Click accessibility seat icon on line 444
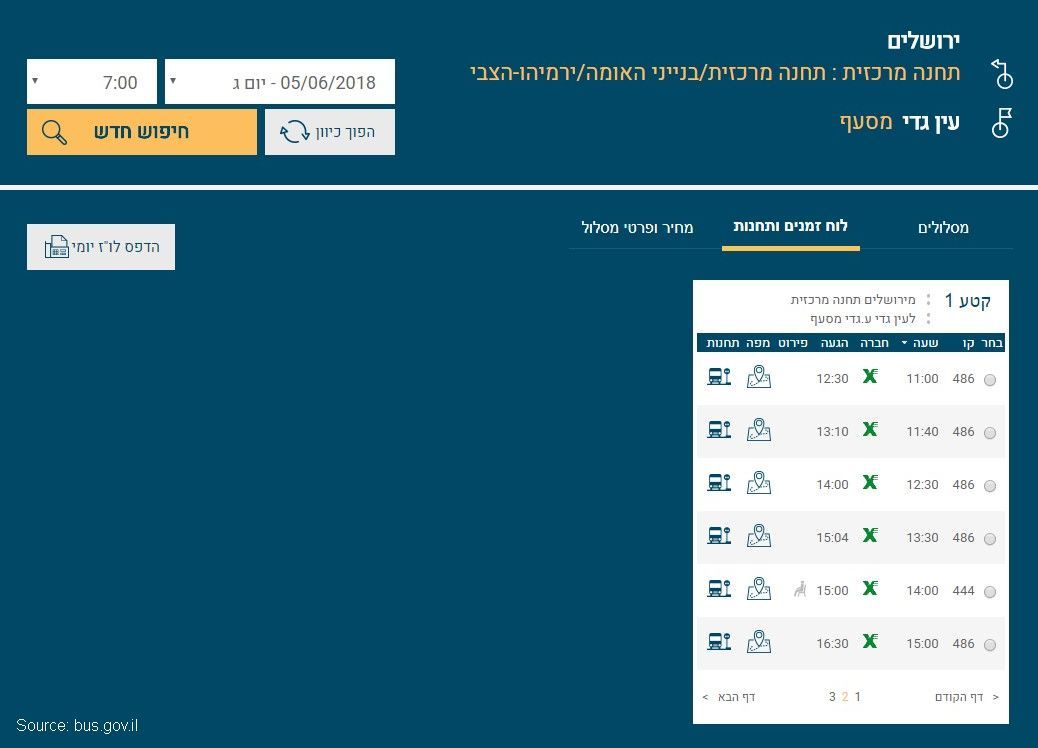Viewport: 1038px width, 748px height. pyautogui.click(x=800, y=589)
